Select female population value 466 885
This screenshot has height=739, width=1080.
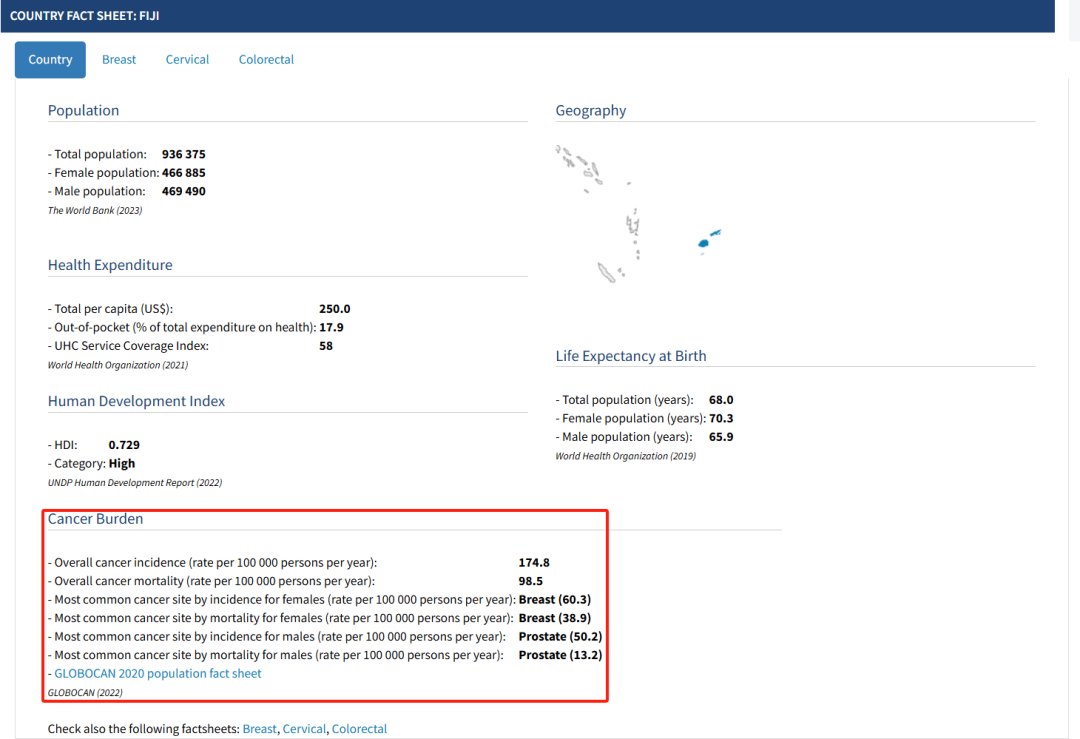point(183,173)
